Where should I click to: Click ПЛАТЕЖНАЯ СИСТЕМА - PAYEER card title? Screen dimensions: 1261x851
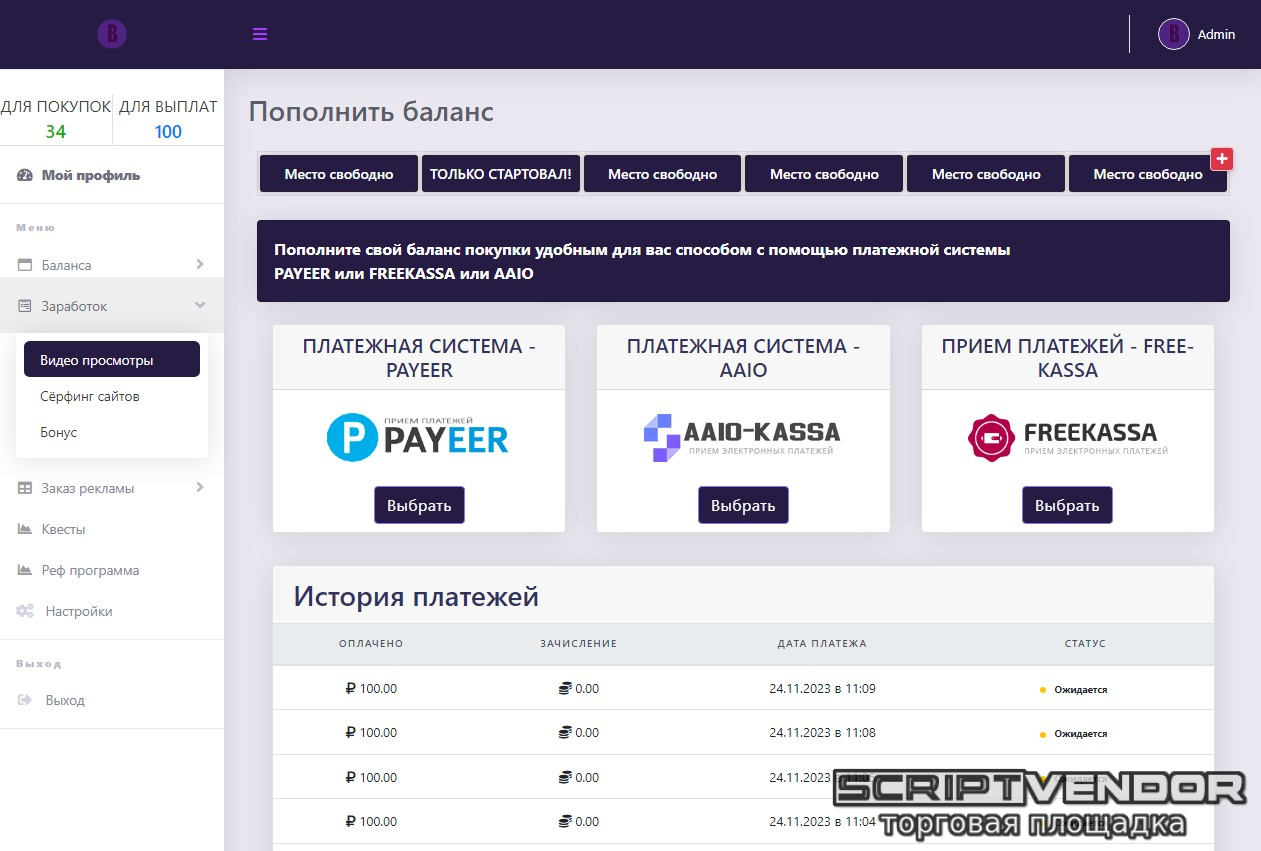point(419,358)
